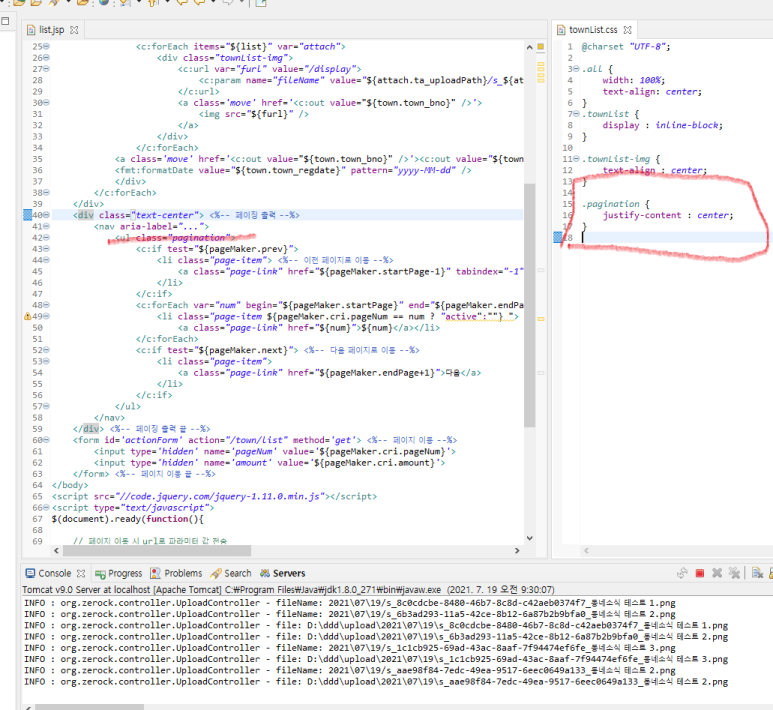The width and height of the screenshot is (773, 710).
Task: Switch to the townList.css editor tab
Action: (593, 30)
